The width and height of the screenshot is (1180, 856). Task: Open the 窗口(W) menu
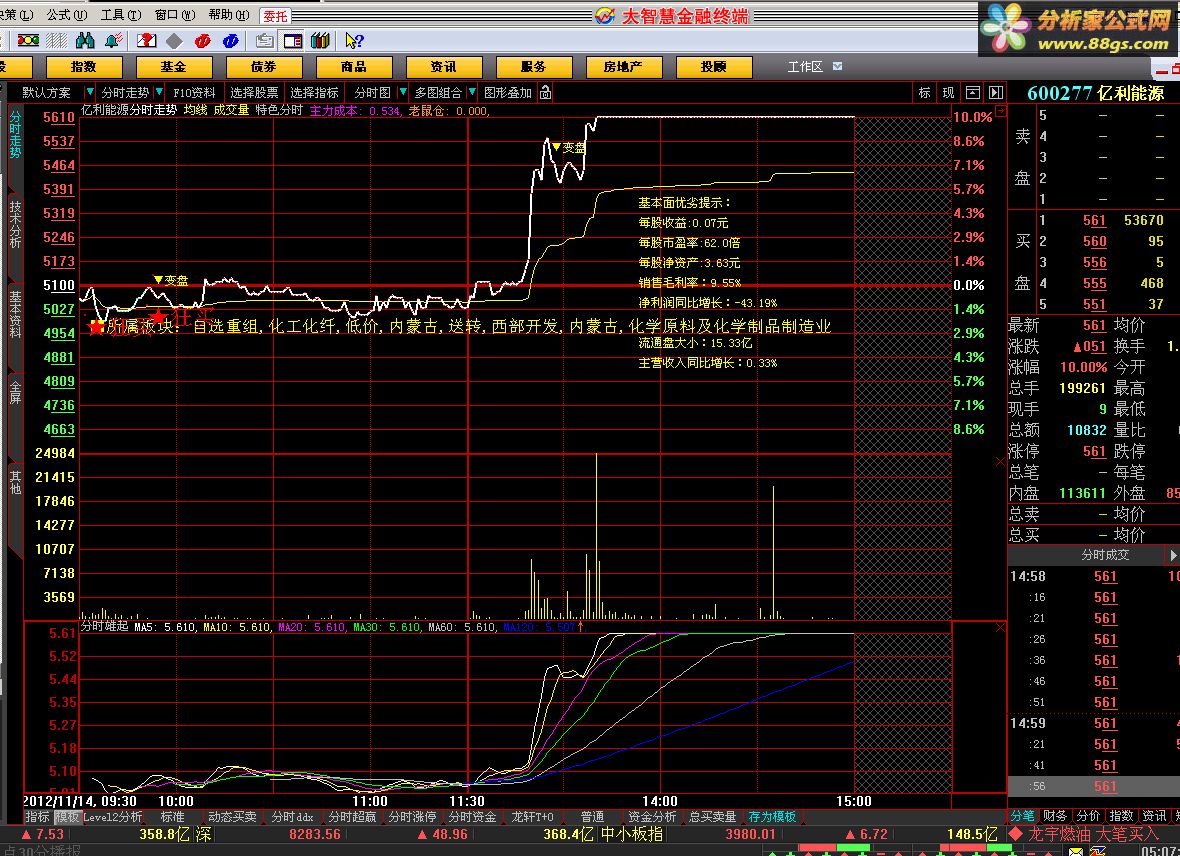(175, 14)
